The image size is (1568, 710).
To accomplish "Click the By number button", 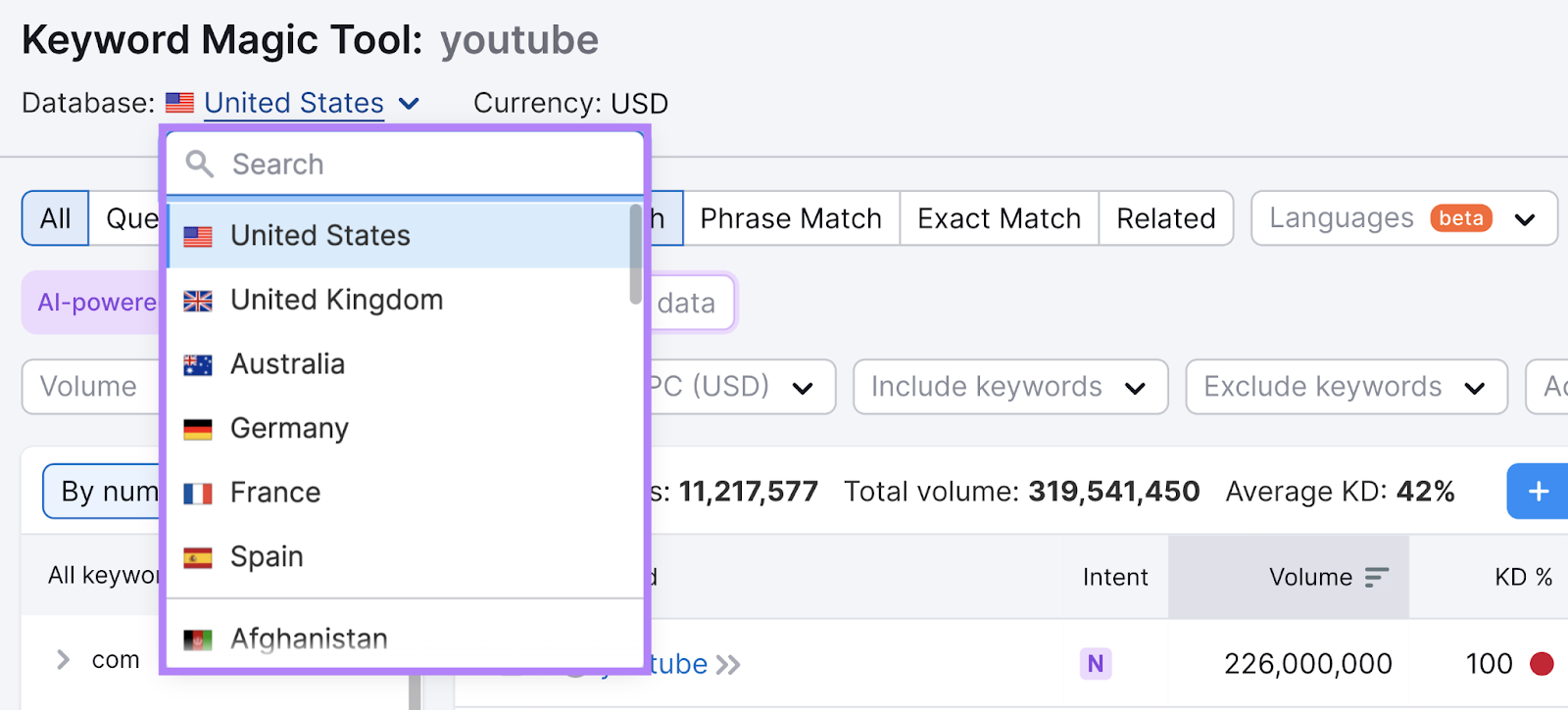I will 101,491.
